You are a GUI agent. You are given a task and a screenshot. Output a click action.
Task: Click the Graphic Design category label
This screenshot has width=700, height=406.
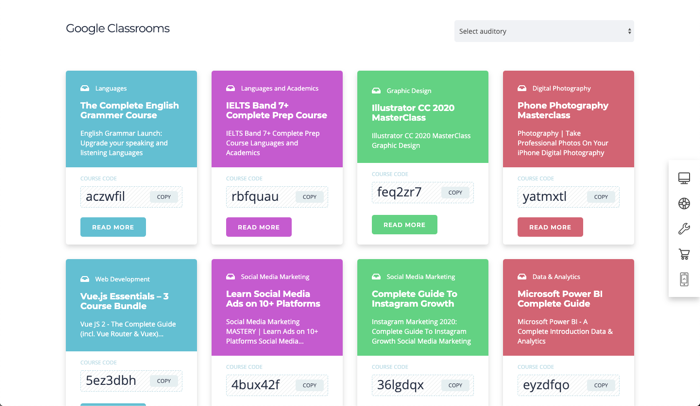pos(409,91)
